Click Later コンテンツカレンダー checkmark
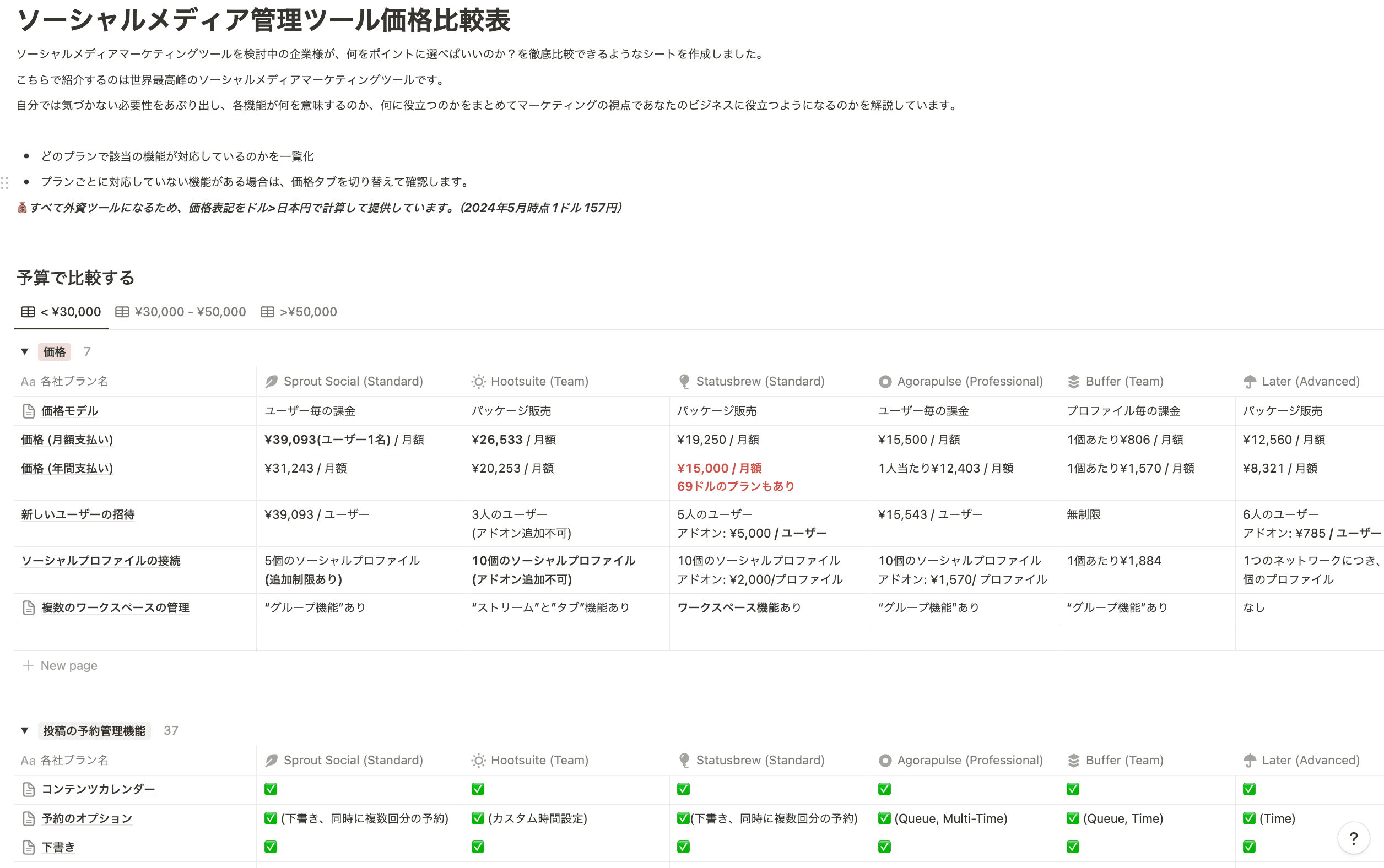This screenshot has width=1384, height=868. click(x=1249, y=789)
